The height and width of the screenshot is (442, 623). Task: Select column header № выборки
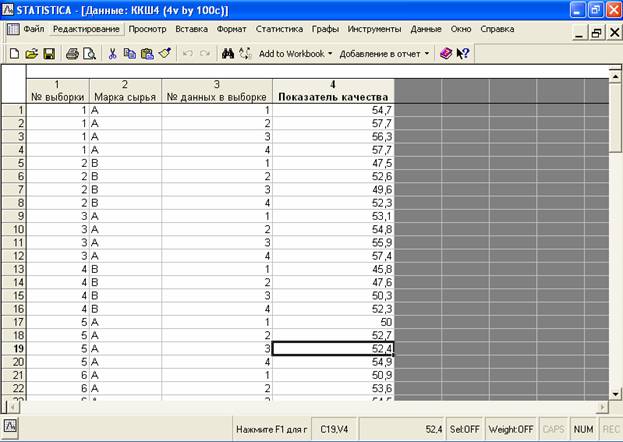58,91
